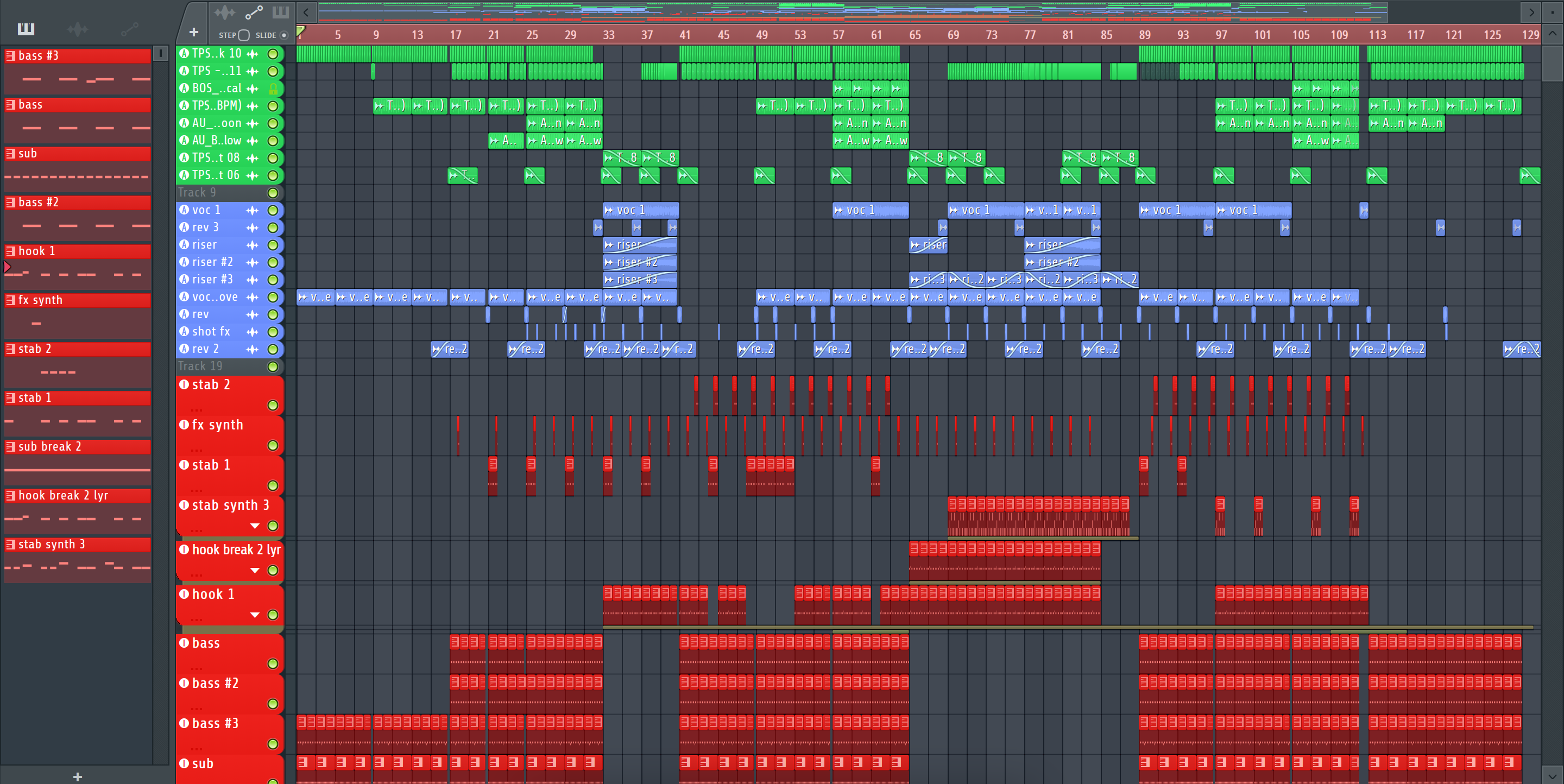Click the pattern icon of sub break 2
This screenshot has height=784, width=1564.
tap(10, 447)
